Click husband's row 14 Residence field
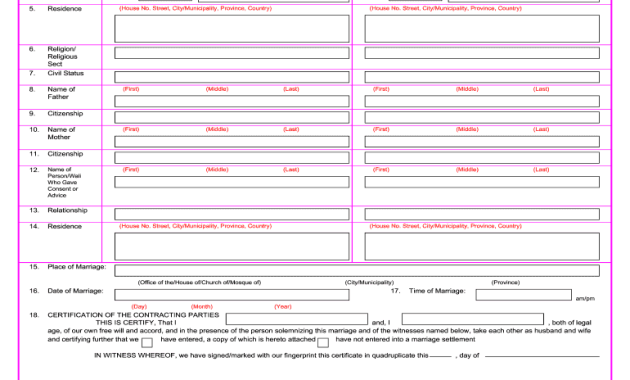 click(232, 246)
